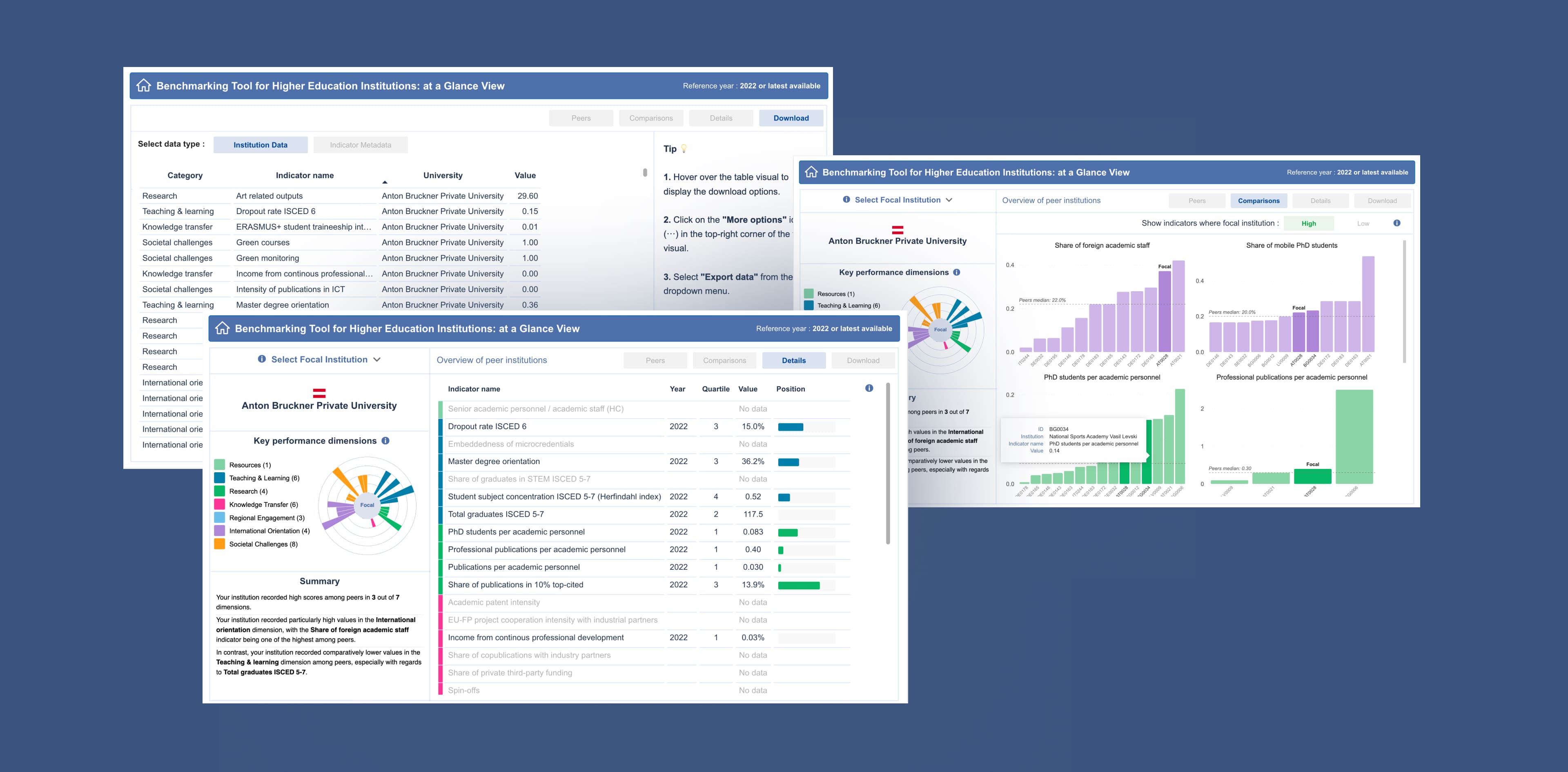Open Comparisons tab in the comparison view
Screen dimensions: 1568x772
tap(1258, 201)
